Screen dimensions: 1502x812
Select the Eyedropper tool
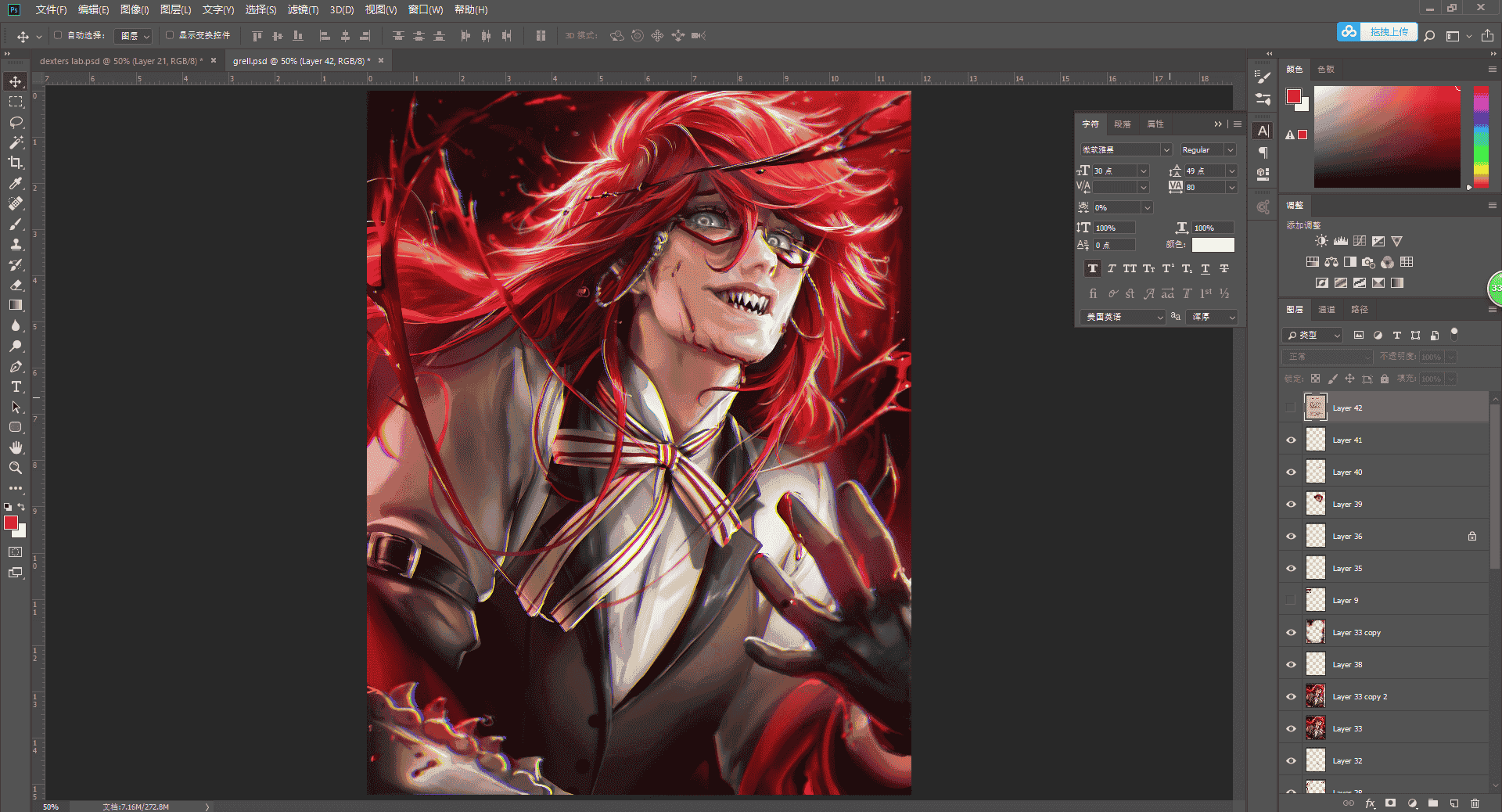point(16,183)
